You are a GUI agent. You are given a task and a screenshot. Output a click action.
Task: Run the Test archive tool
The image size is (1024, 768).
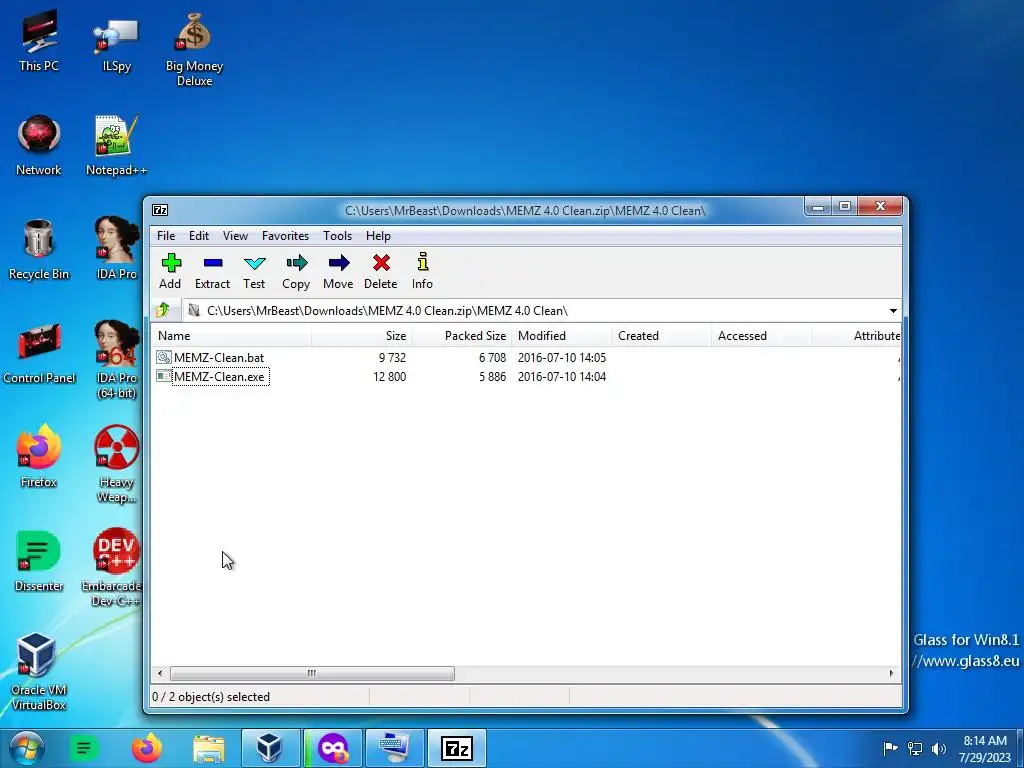point(254,271)
